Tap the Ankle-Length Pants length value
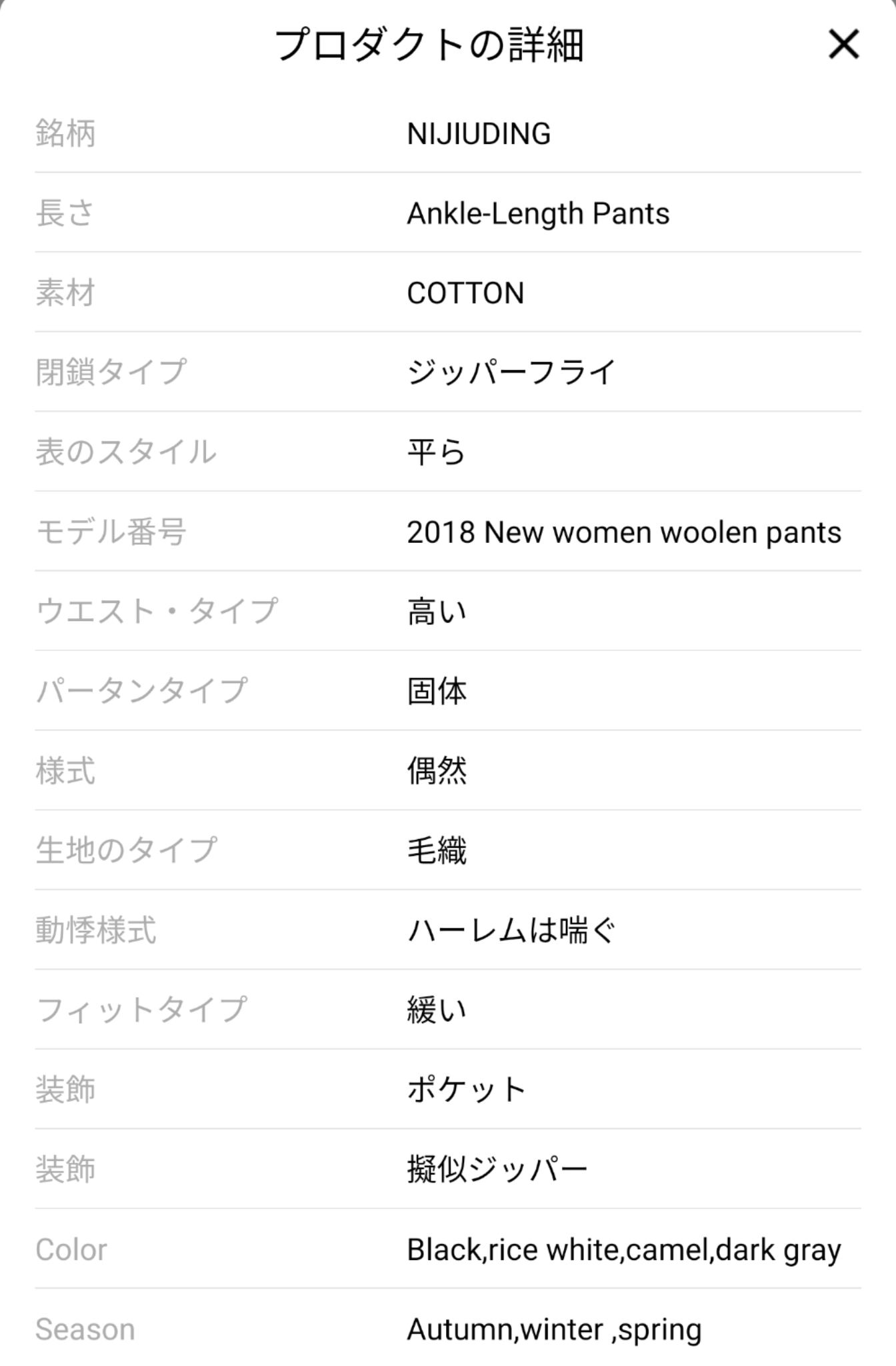 538,213
